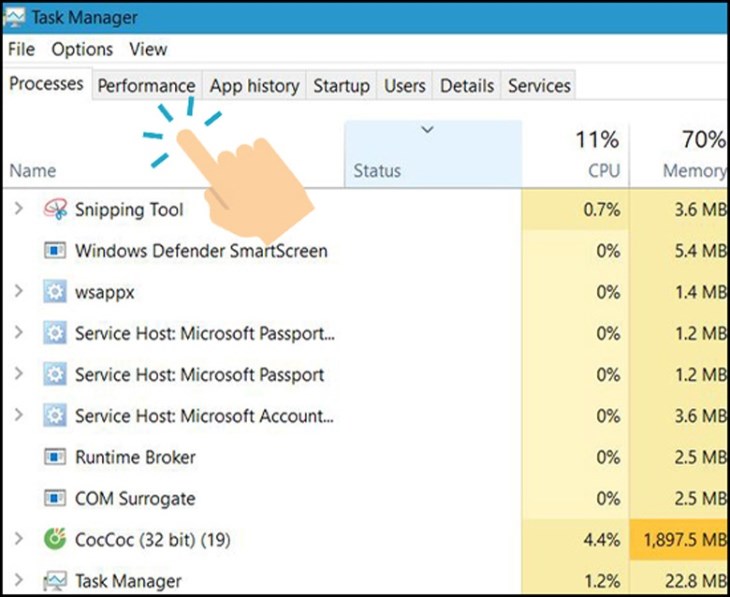Click the Task Manager process row icon
Viewport: 730px width, 597px height.
coord(55,581)
